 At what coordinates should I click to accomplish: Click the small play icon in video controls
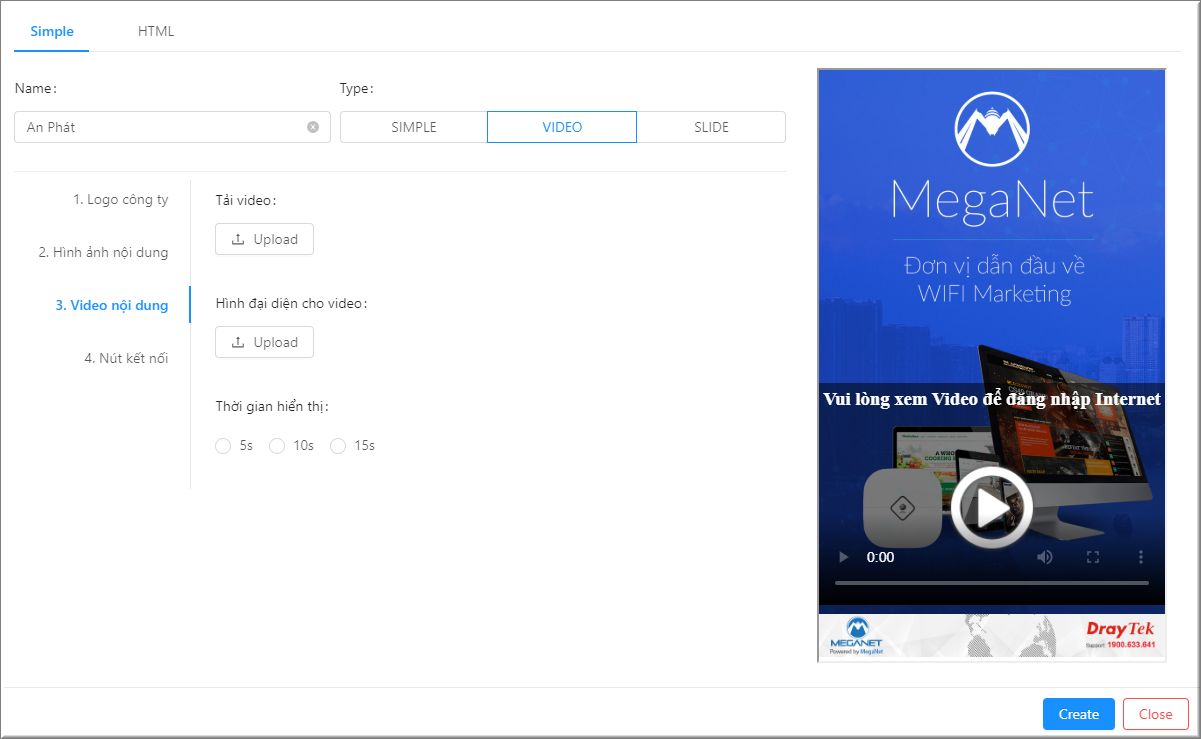click(843, 557)
